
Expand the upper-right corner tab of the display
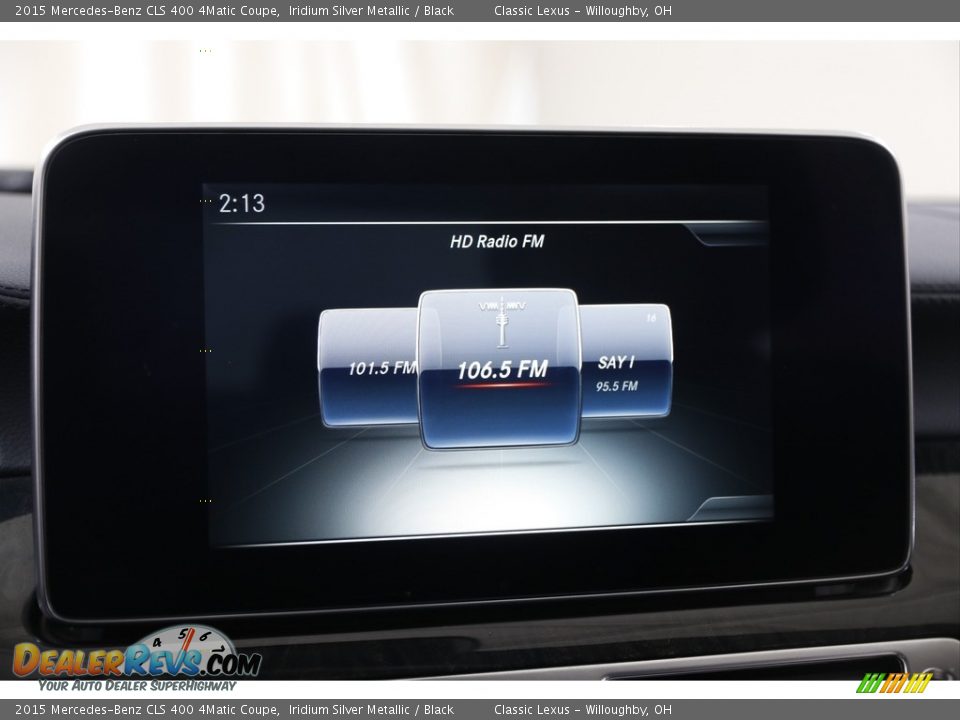pos(728,235)
